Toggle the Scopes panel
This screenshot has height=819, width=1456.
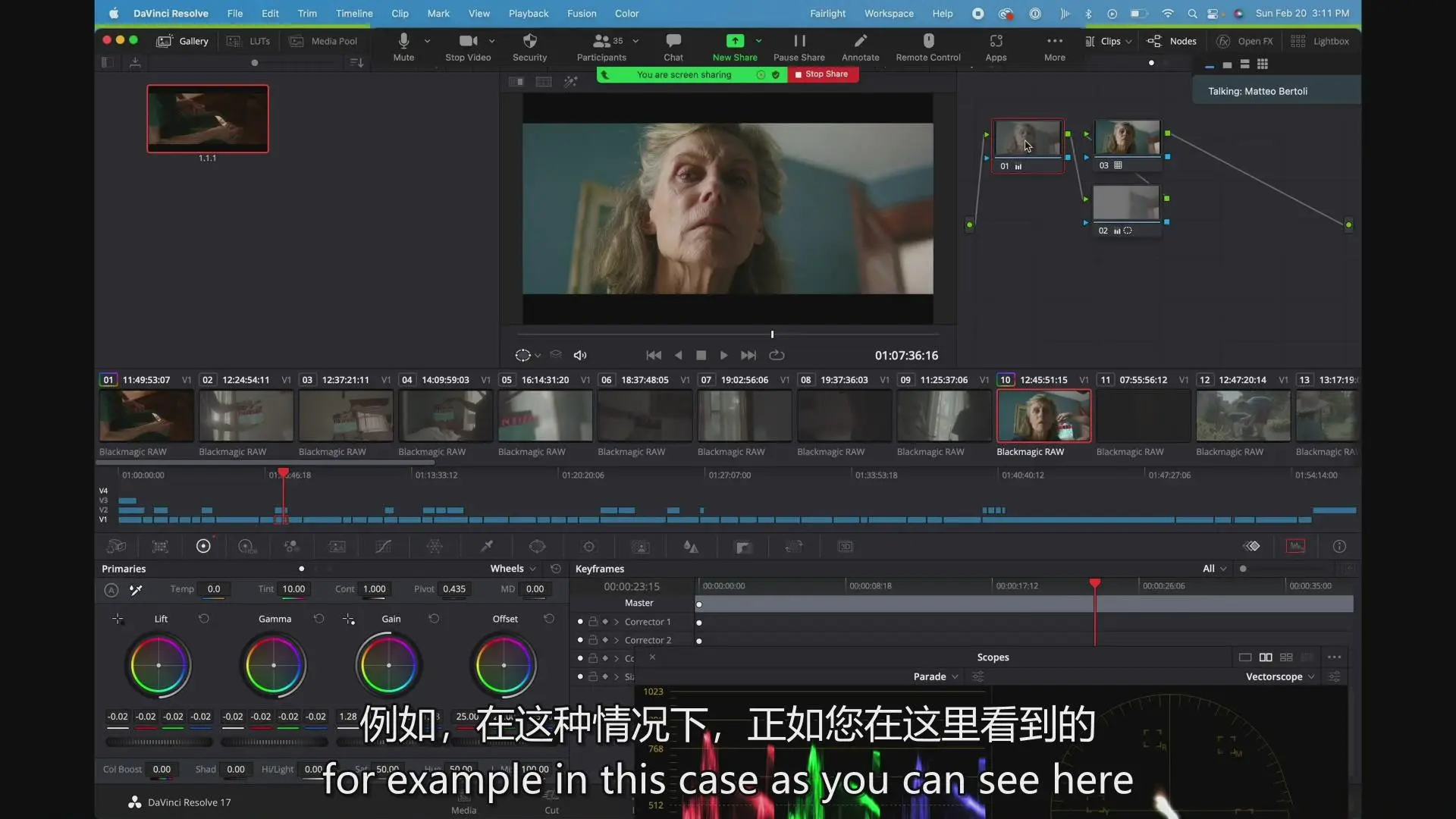point(1295,546)
